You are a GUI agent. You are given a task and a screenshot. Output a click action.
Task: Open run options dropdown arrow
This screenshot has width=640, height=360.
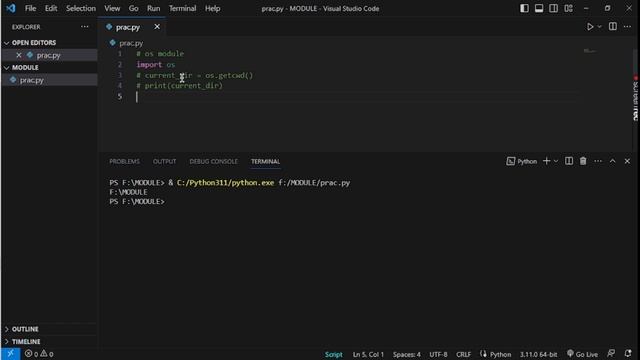point(599,27)
